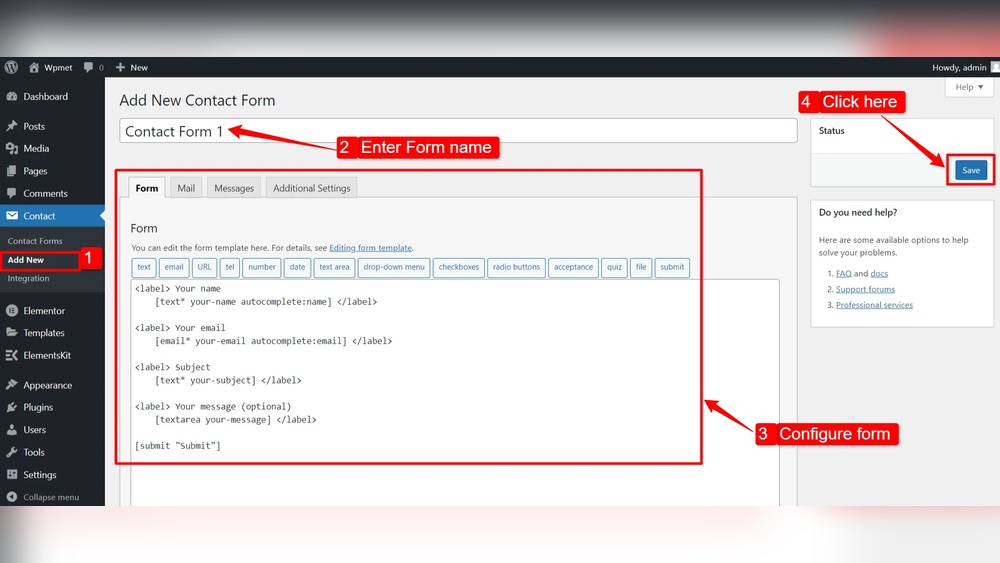Click the Elementor menu label
The image size is (1000, 563).
[x=44, y=311]
